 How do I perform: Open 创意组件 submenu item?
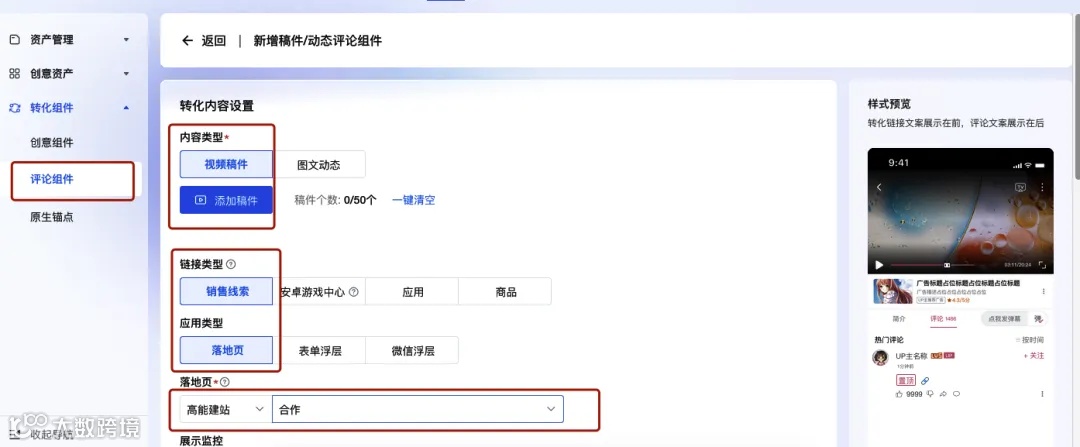pyautogui.click(x=52, y=143)
